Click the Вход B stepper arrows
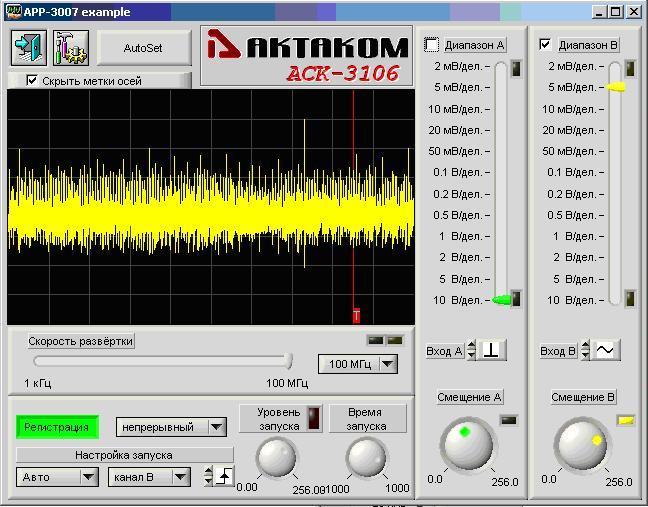648x507 pixels. coord(586,350)
